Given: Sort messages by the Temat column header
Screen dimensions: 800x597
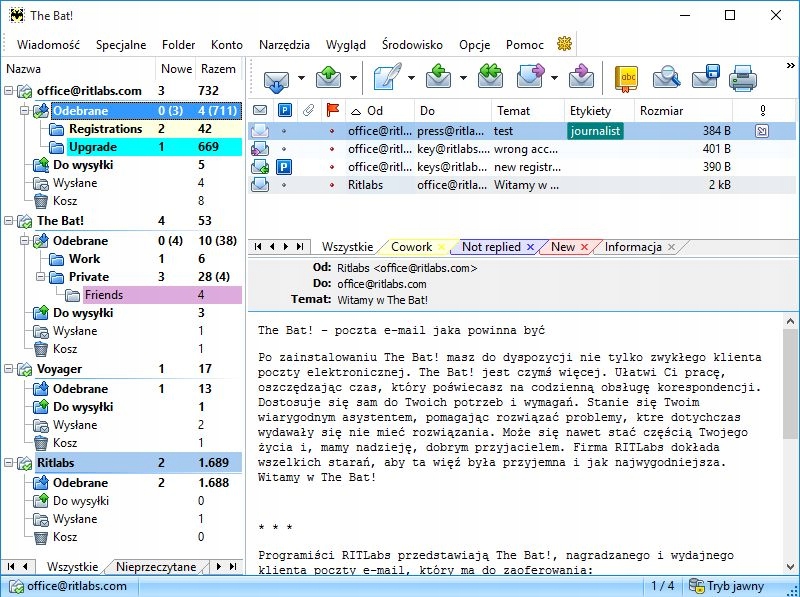Looking at the screenshot, I should 511,110.
